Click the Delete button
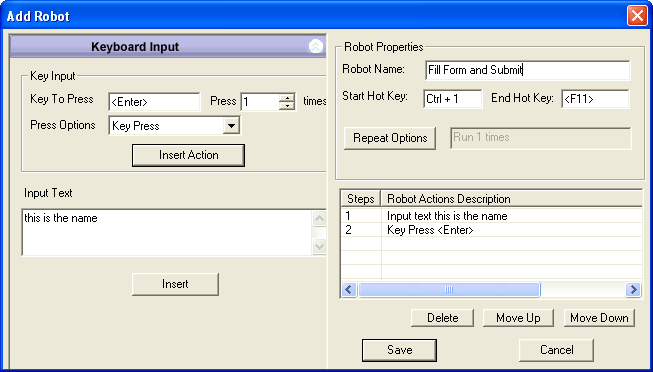 [x=442, y=318]
